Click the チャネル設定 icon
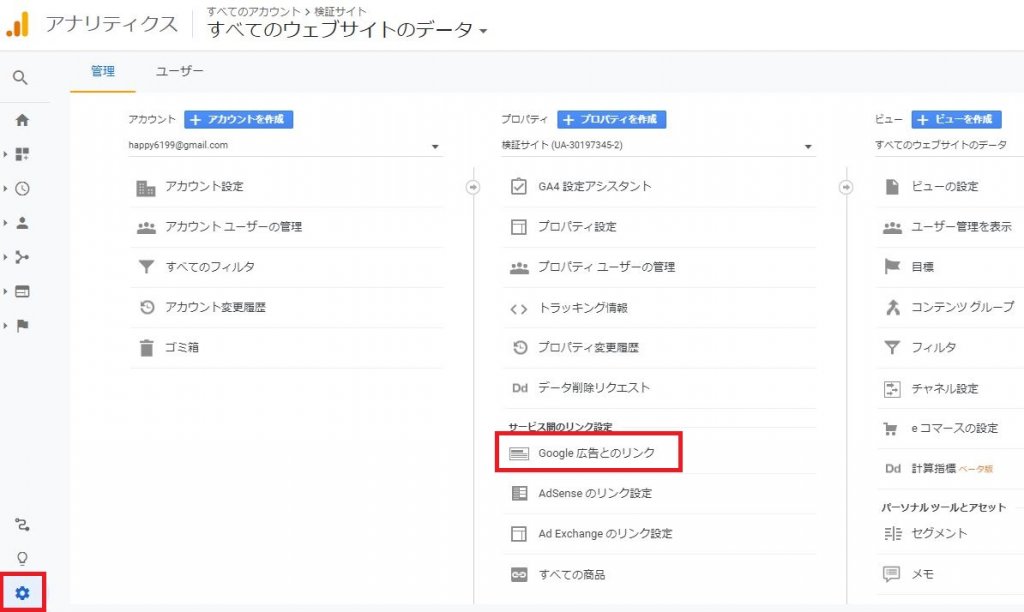1024x612 pixels. [x=892, y=389]
